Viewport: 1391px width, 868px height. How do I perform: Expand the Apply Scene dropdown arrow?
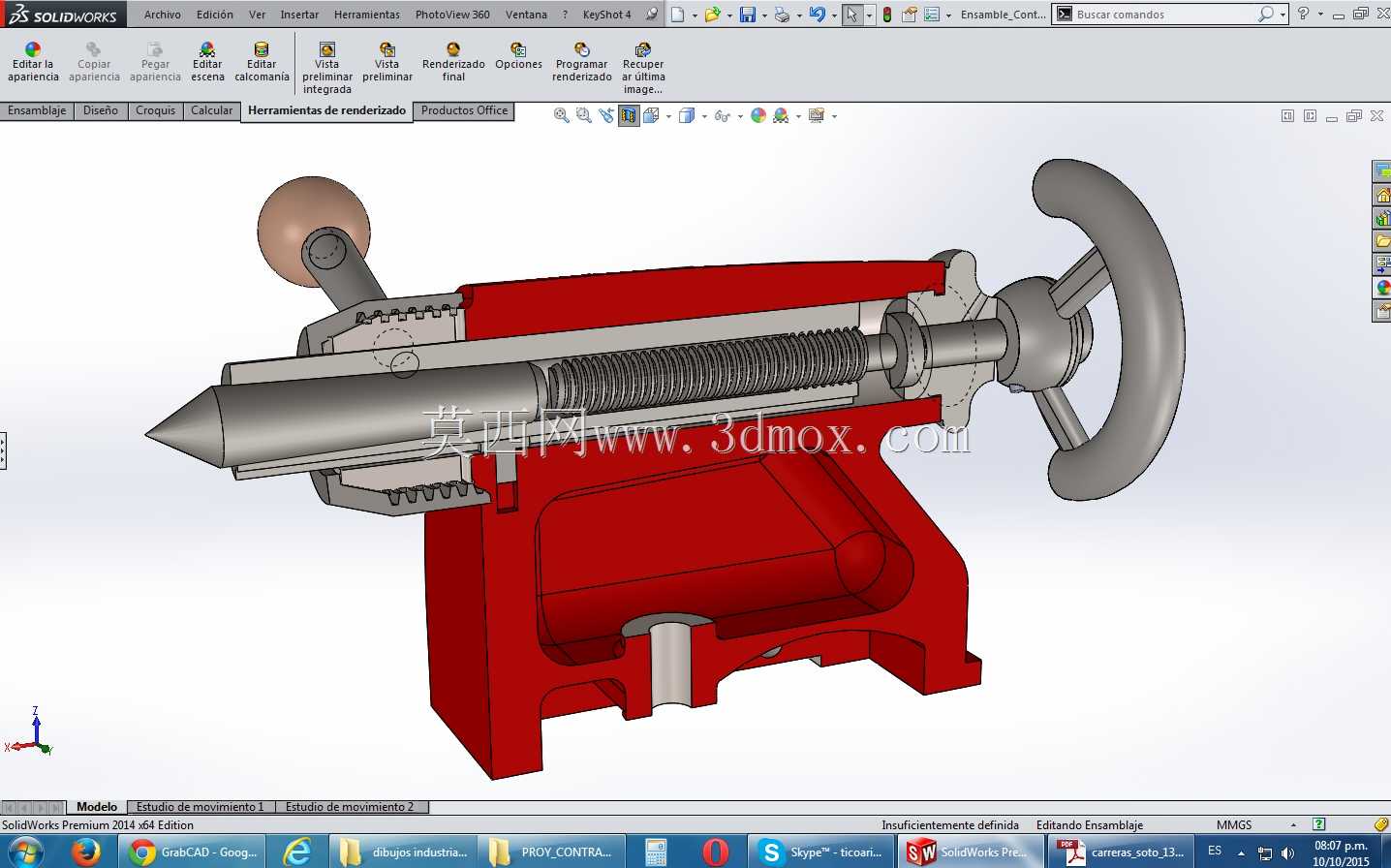pyautogui.click(x=798, y=116)
